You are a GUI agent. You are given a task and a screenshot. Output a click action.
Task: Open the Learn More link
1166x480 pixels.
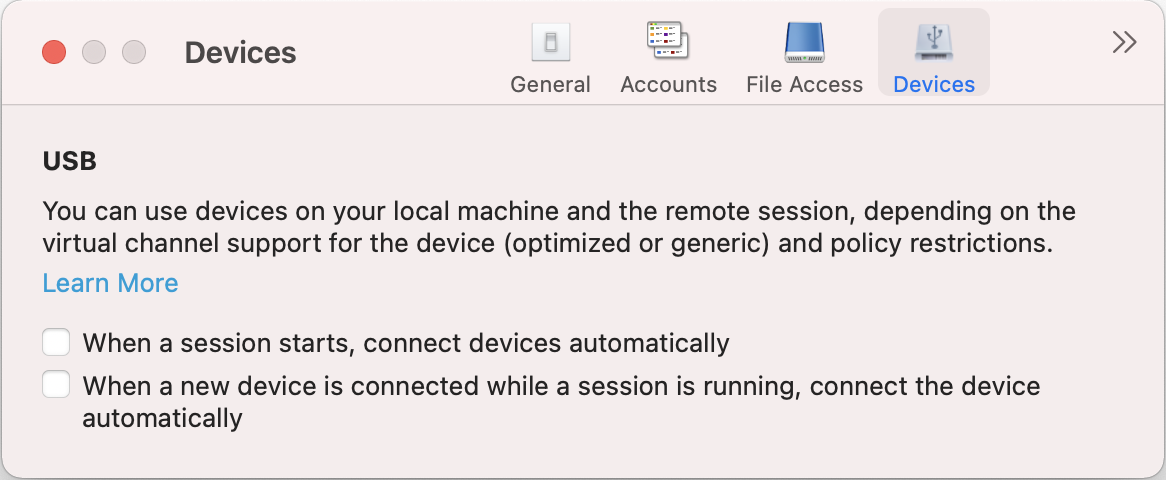click(110, 283)
